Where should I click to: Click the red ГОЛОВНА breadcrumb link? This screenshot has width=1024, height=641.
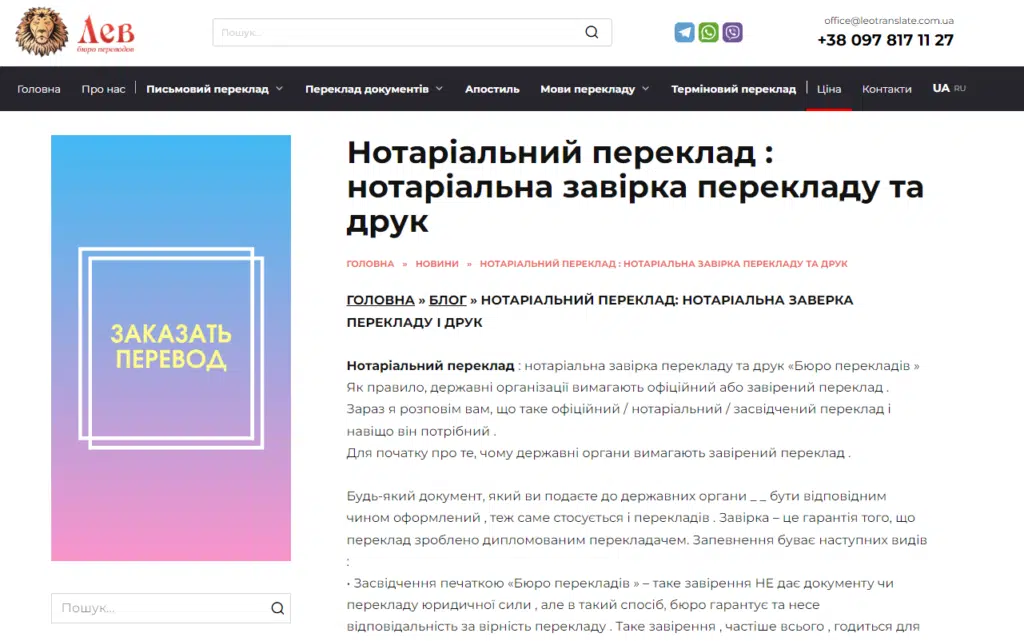coord(370,264)
